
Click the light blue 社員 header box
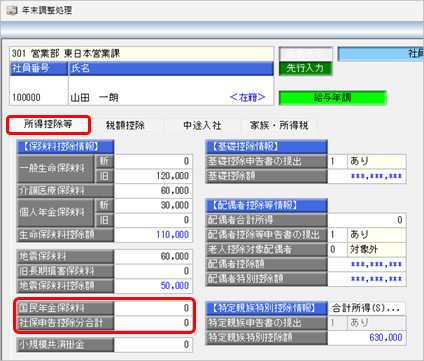pyautogui.click(x=381, y=54)
